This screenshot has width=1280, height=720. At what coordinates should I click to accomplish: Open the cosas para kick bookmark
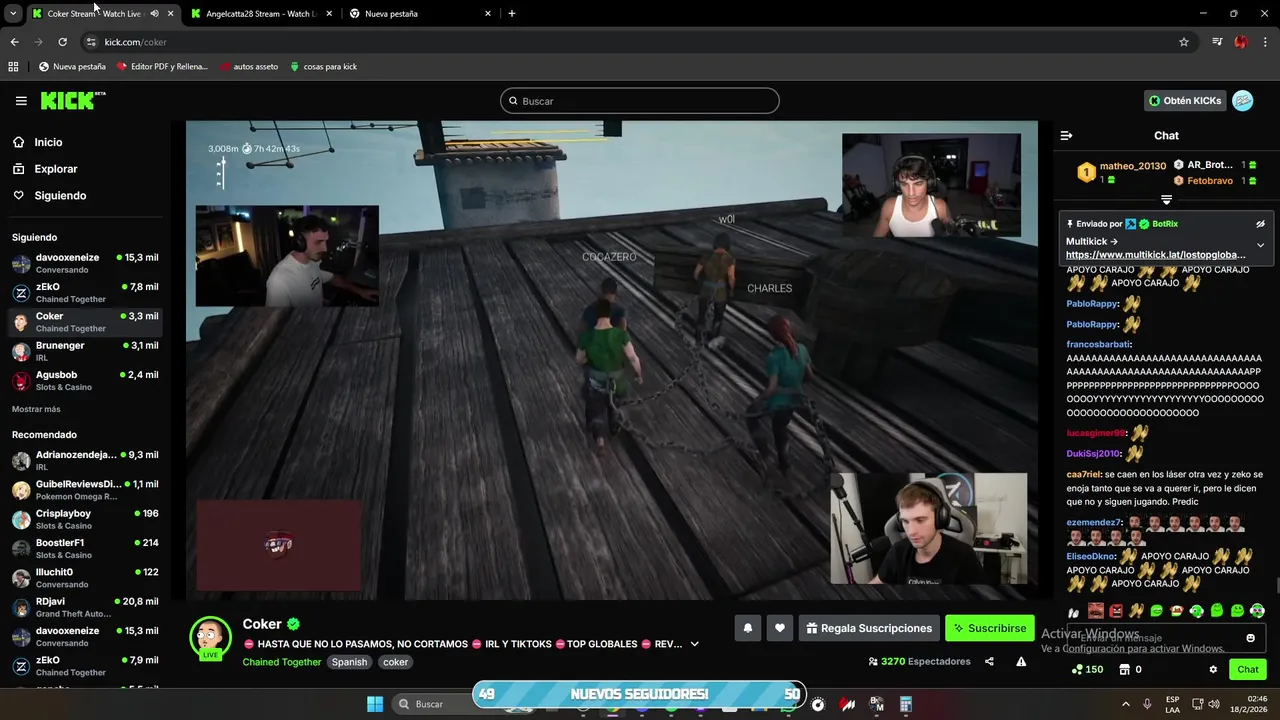[323, 67]
